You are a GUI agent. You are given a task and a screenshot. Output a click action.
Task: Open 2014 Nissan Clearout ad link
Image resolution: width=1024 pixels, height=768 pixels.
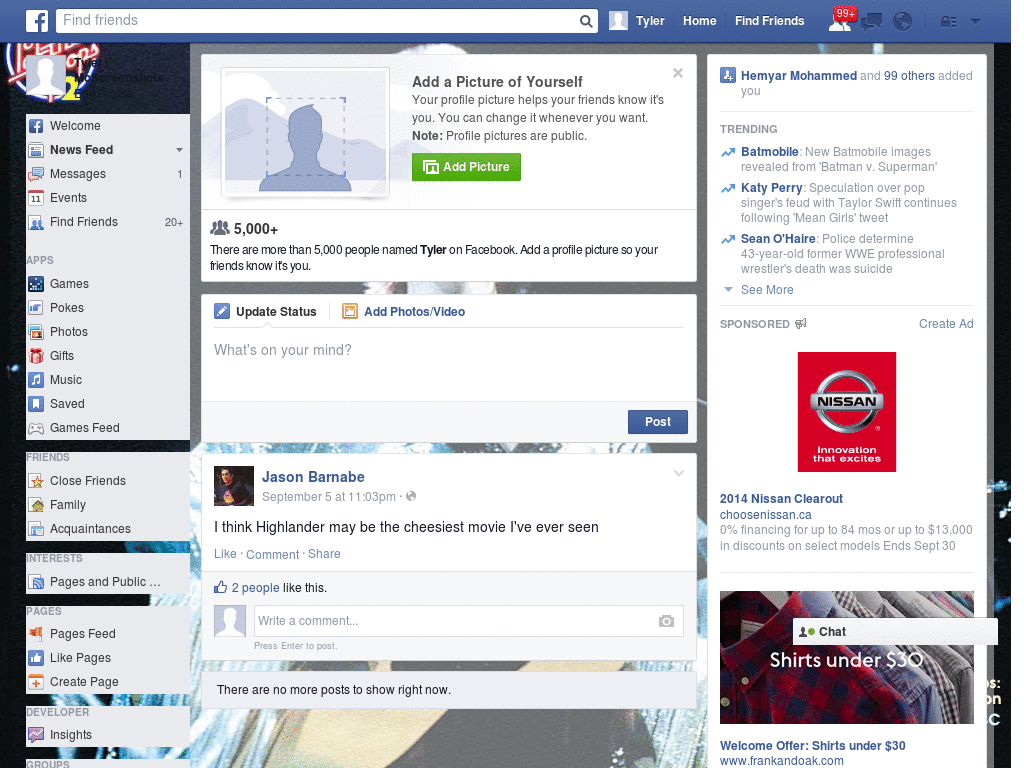tap(781, 499)
